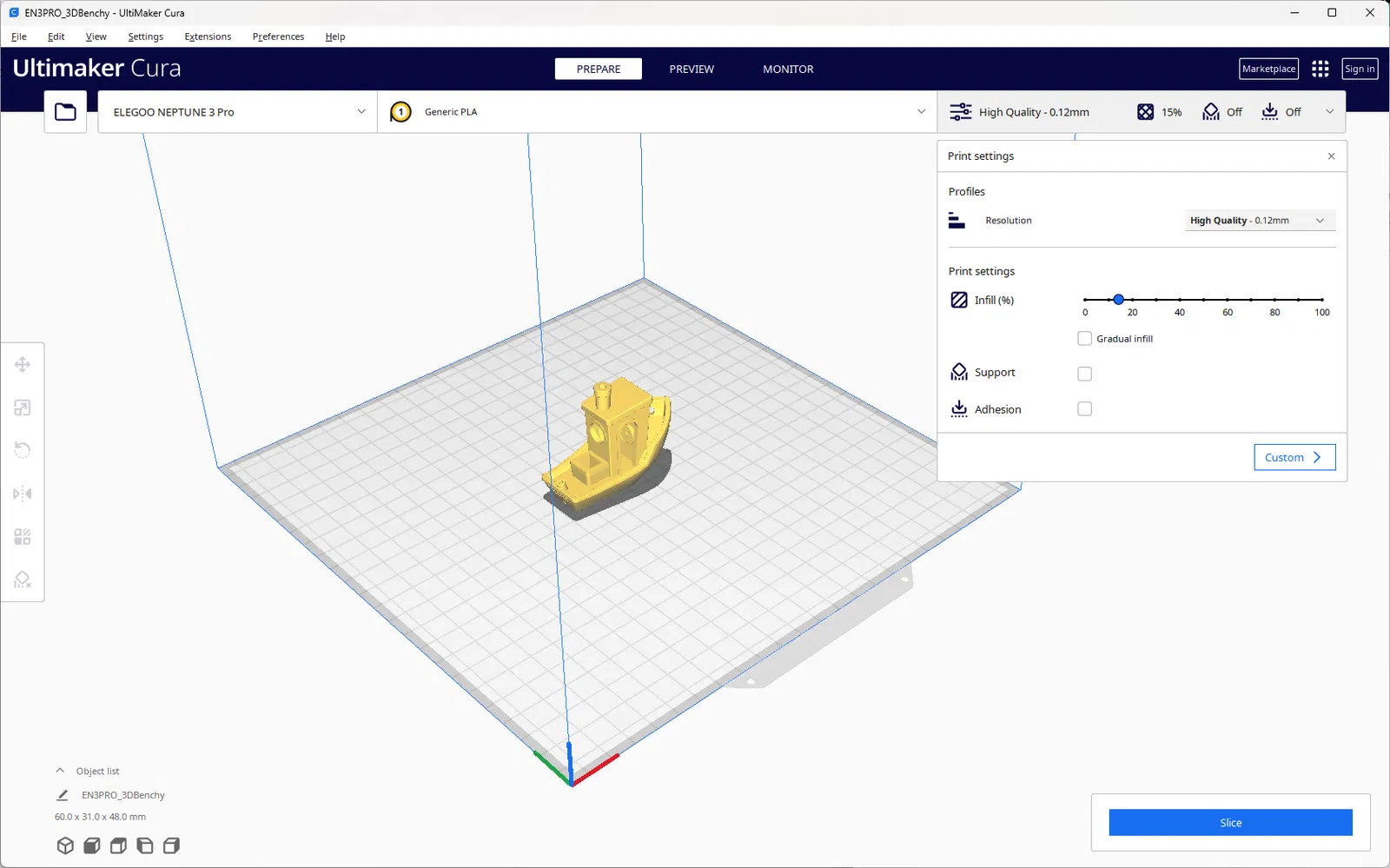The image size is (1390, 868).
Task: Enable the Adhesion checkbox
Action: click(x=1084, y=409)
